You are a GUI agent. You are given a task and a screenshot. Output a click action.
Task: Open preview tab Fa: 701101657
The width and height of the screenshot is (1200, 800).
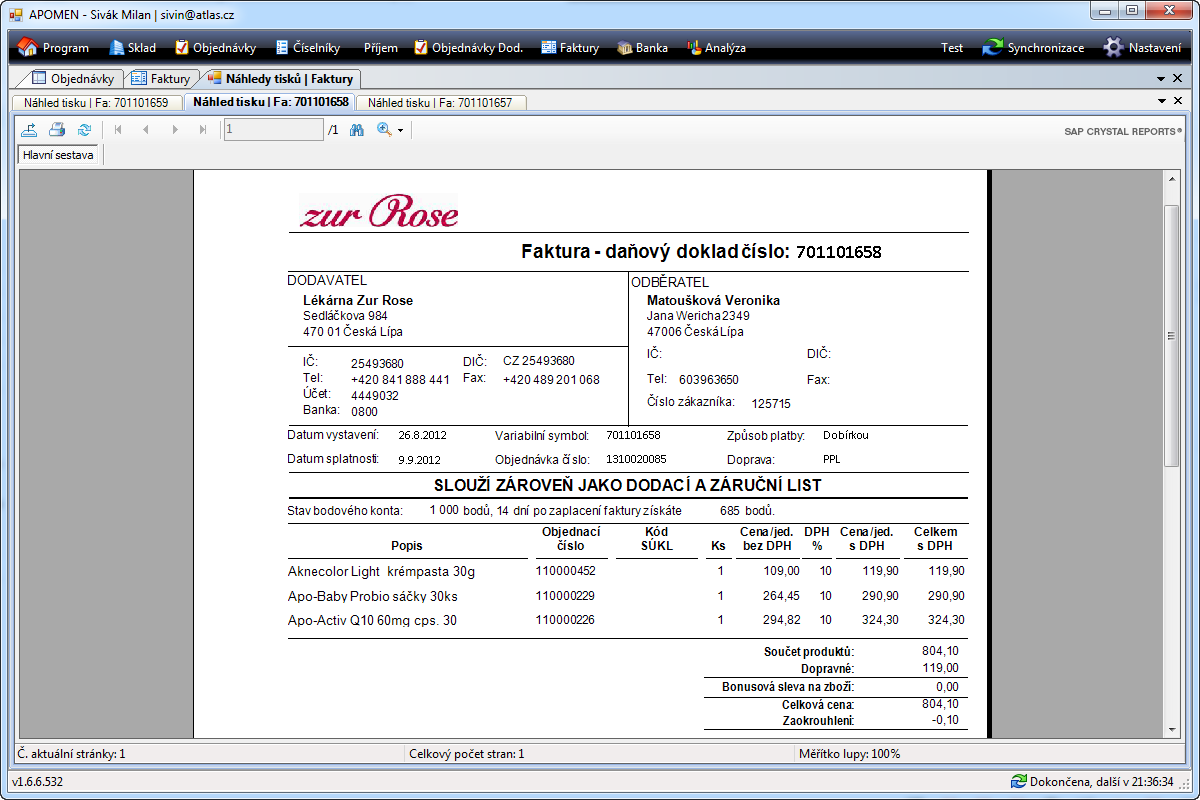440,102
